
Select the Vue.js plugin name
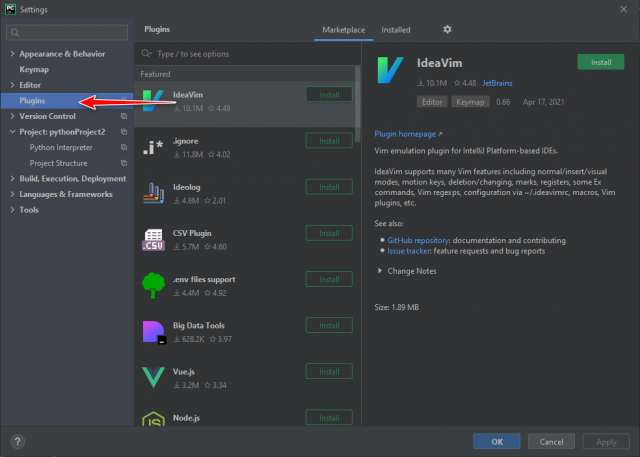pyautogui.click(x=184, y=371)
